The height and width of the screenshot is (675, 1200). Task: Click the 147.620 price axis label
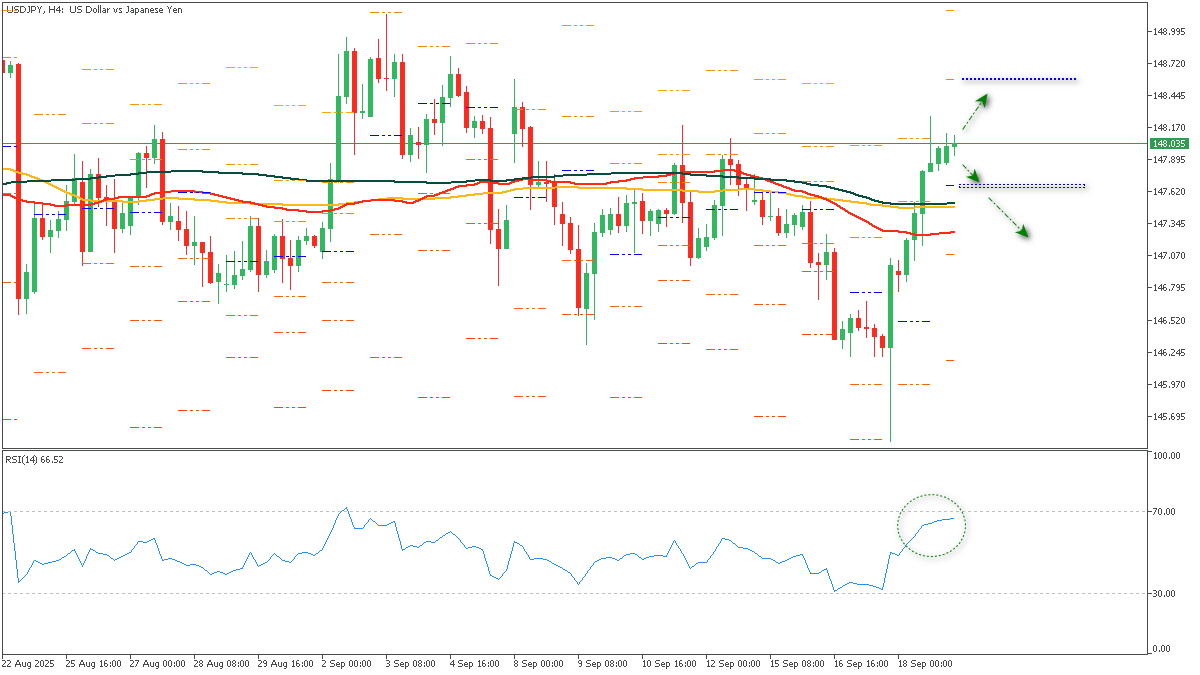tap(1168, 192)
